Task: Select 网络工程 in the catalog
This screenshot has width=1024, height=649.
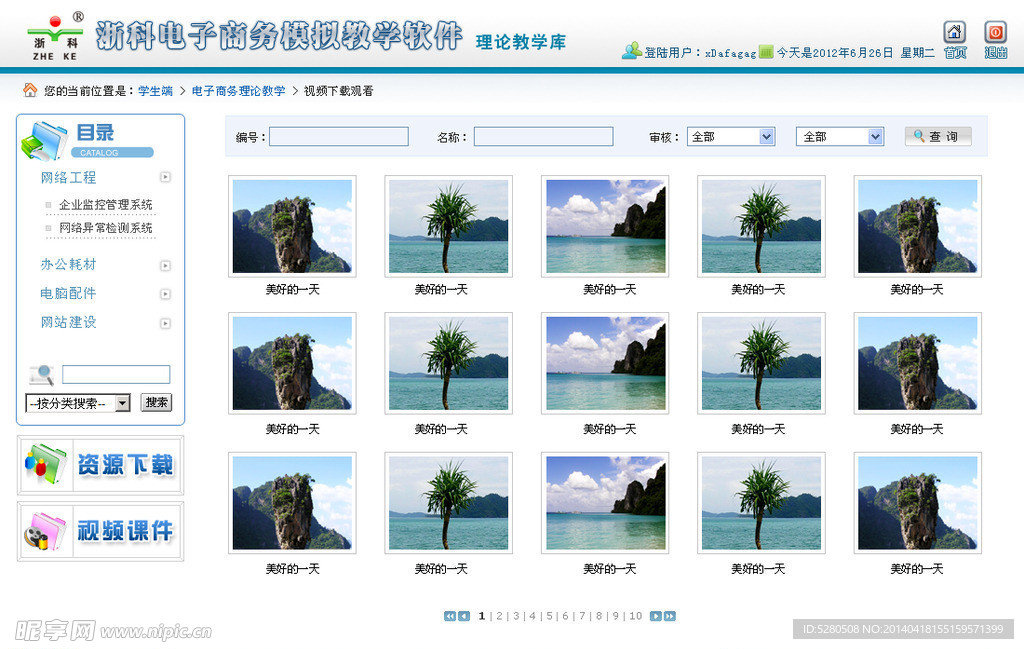Action: [68, 178]
